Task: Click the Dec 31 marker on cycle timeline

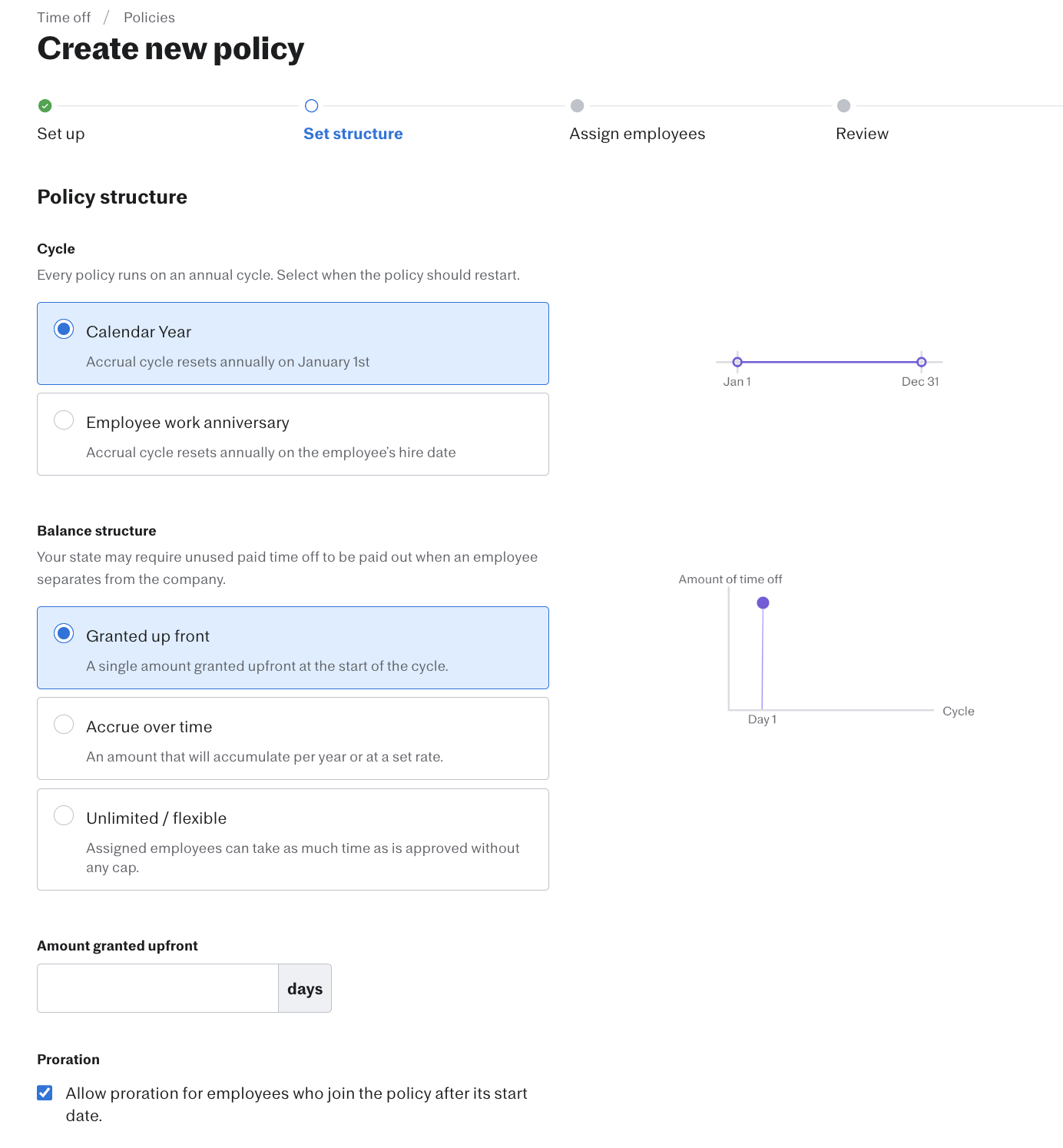Action: tap(921, 362)
